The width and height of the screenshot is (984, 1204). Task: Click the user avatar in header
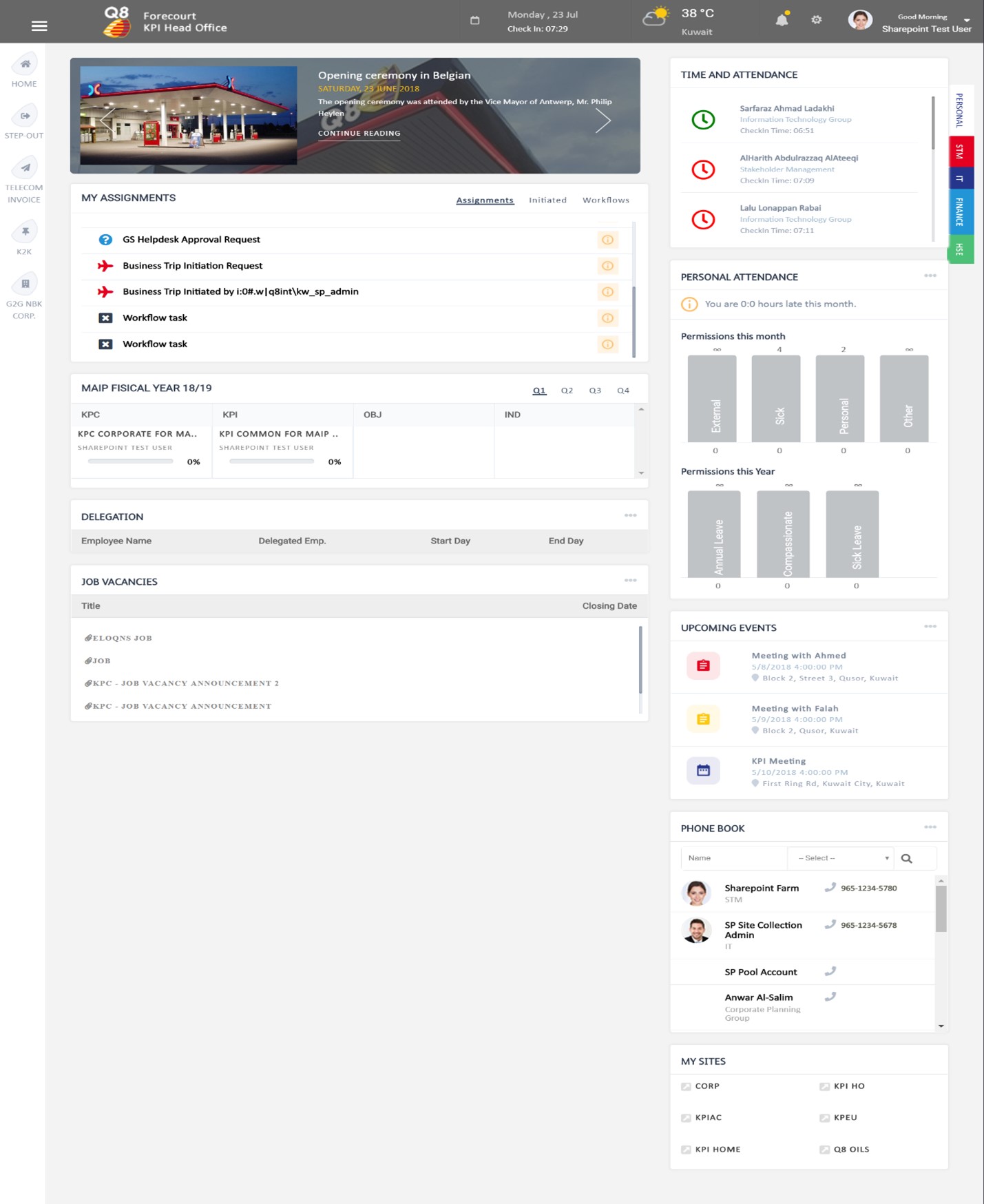coord(860,20)
